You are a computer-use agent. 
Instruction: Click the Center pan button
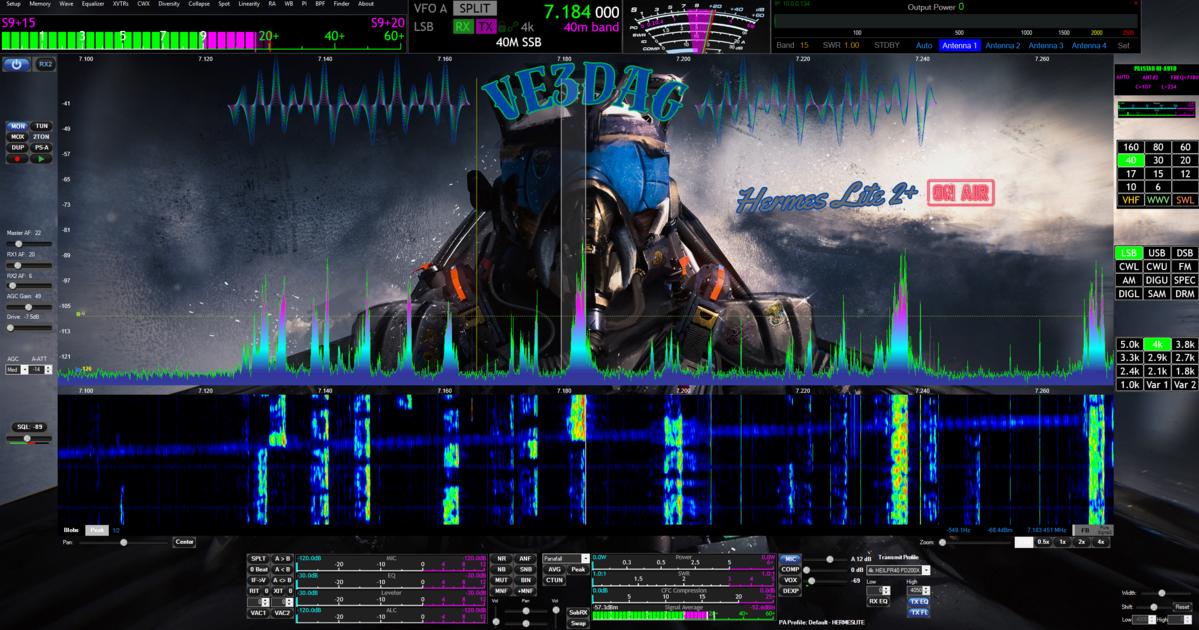pyautogui.click(x=184, y=542)
